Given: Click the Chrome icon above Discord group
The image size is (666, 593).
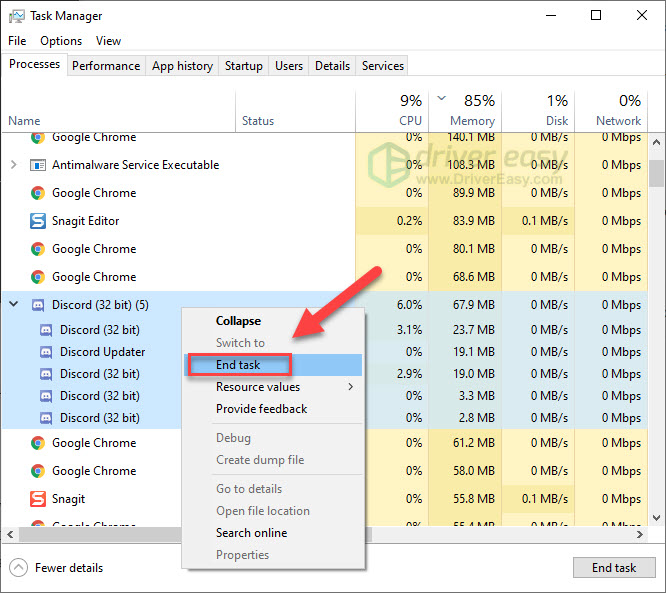Looking at the screenshot, I should click(38, 277).
